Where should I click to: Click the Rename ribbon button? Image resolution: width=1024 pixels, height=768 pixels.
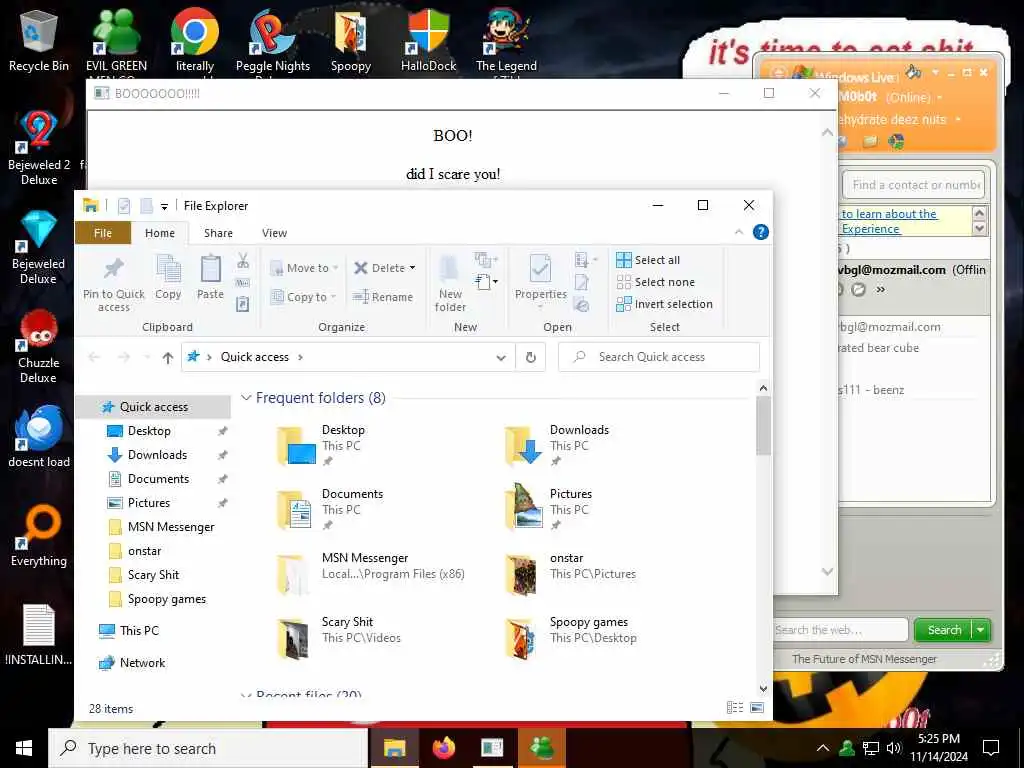point(383,297)
